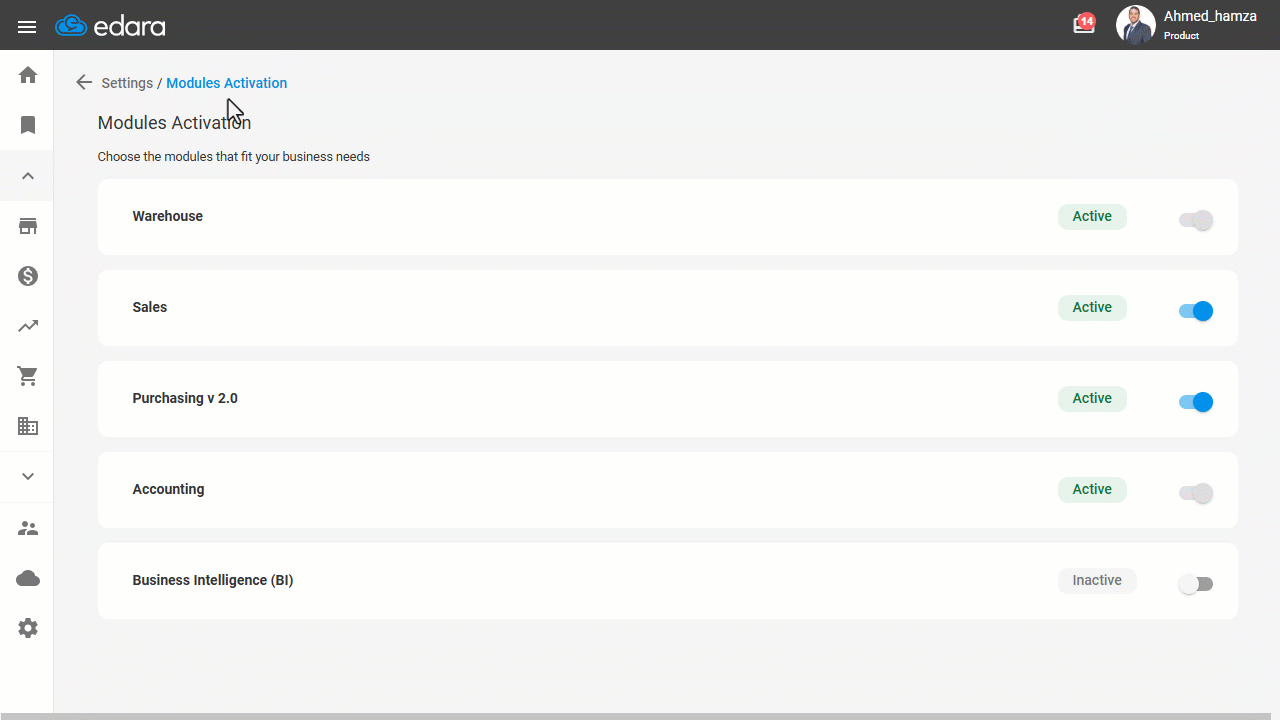The width and height of the screenshot is (1280, 720).
Task: Click the Purchasing Active status badge
Action: [x=1092, y=398]
